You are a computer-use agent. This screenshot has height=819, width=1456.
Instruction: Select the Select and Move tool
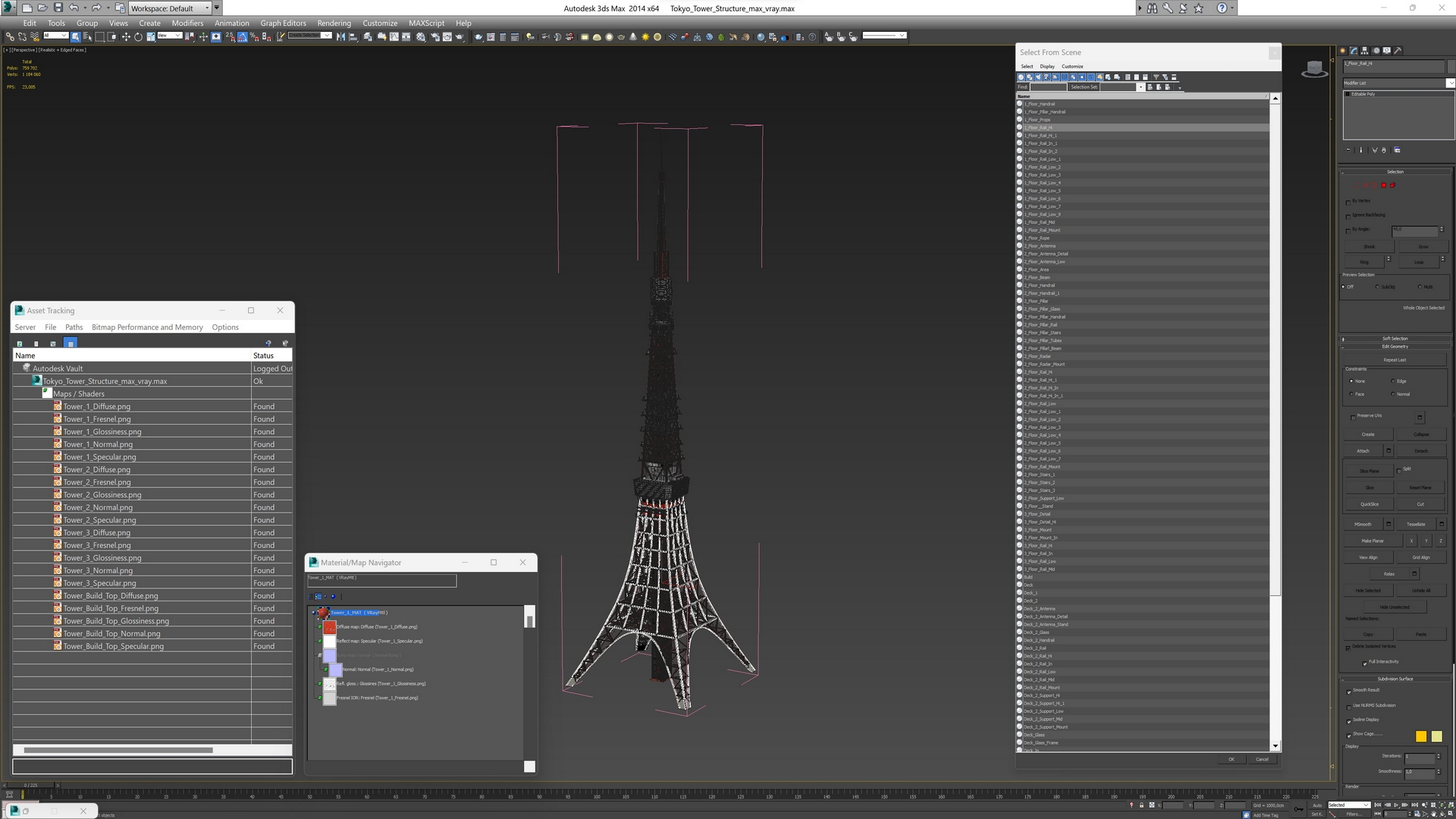(126, 36)
